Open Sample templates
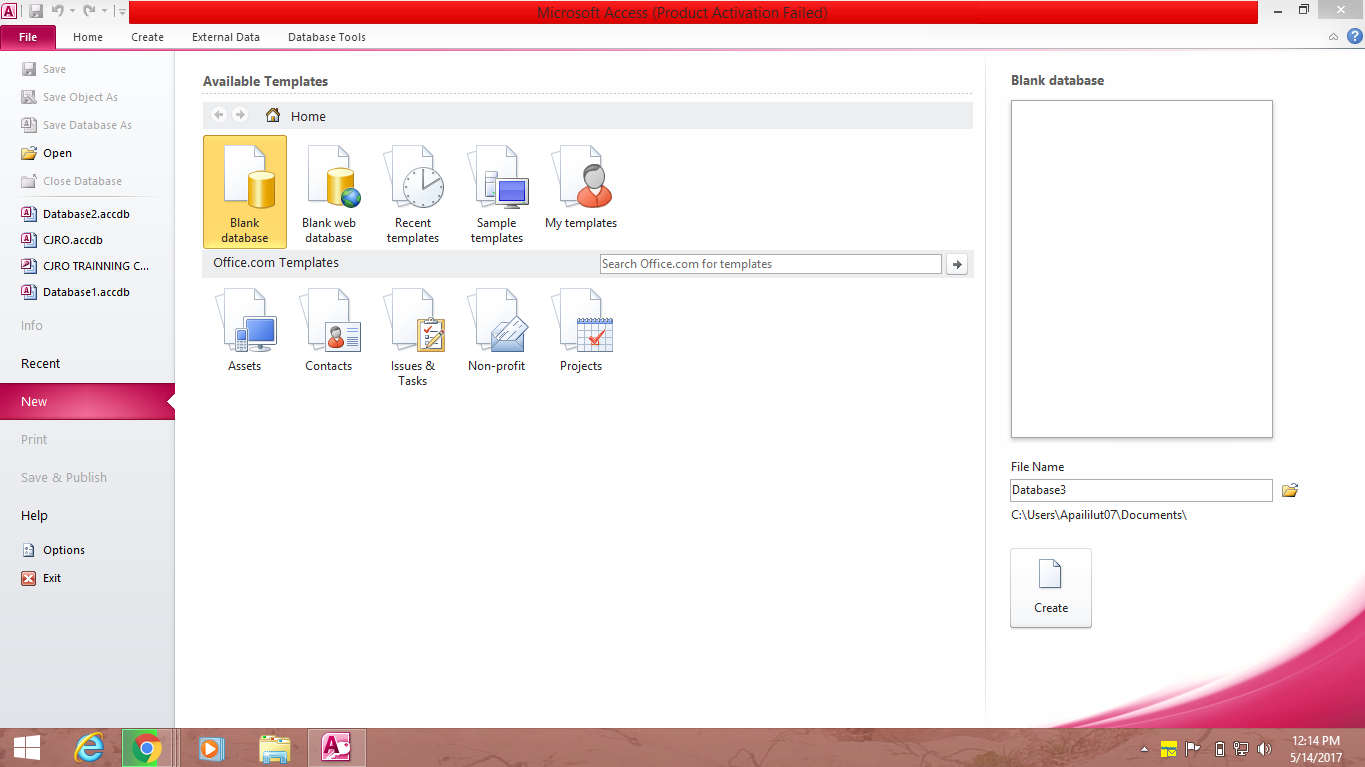 click(x=497, y=192)
